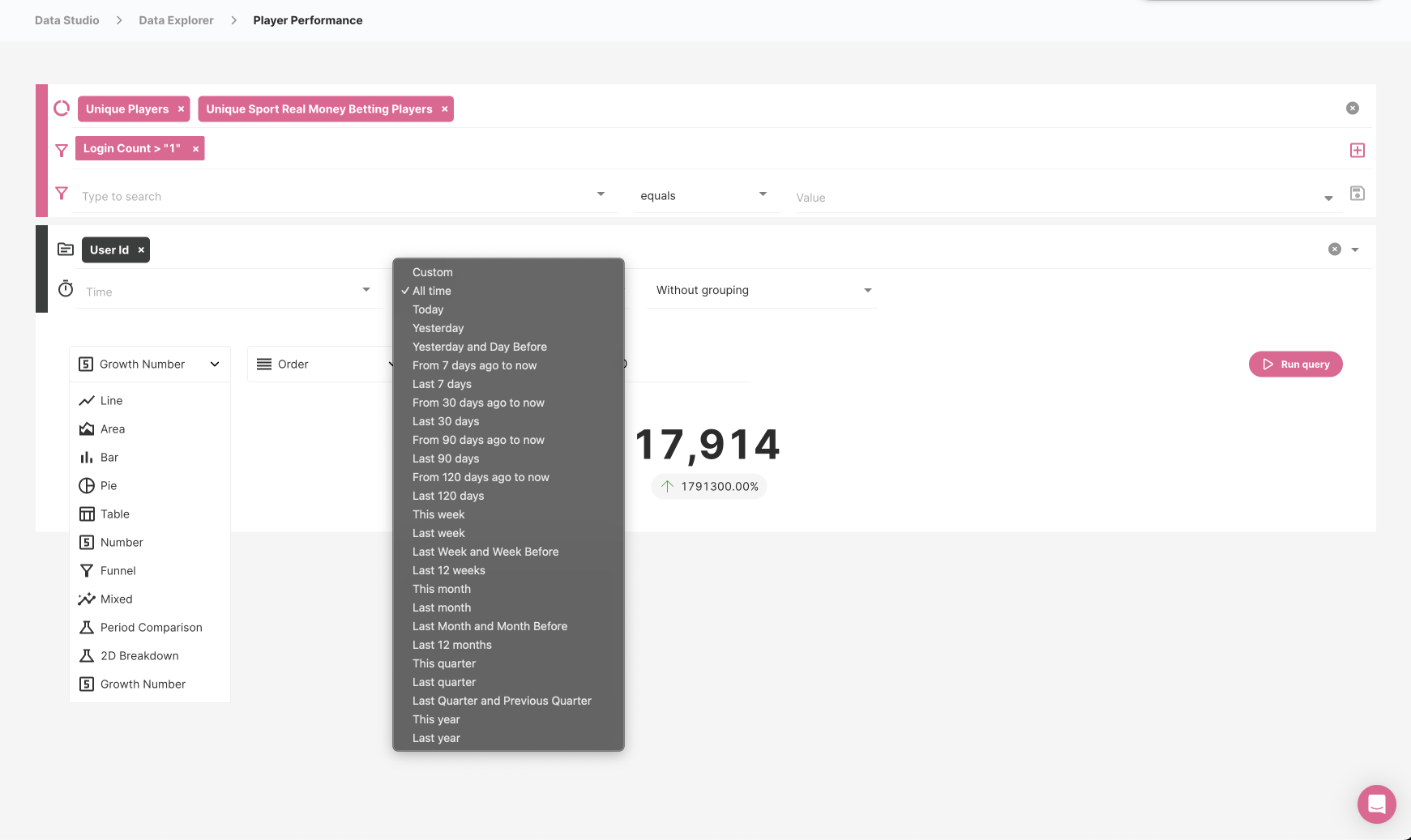This screenshot has width=1411, height=840.
Task: Open the support chat bubble
Action: (1375, 804)
